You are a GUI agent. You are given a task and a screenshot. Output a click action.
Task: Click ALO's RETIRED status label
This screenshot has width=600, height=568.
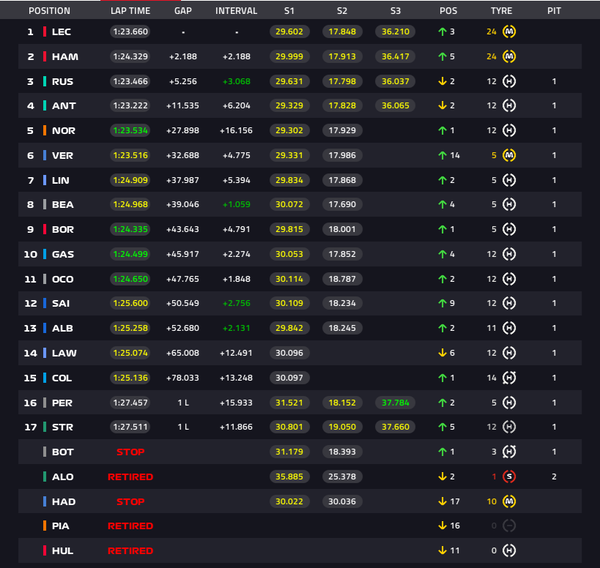(130, 477)
